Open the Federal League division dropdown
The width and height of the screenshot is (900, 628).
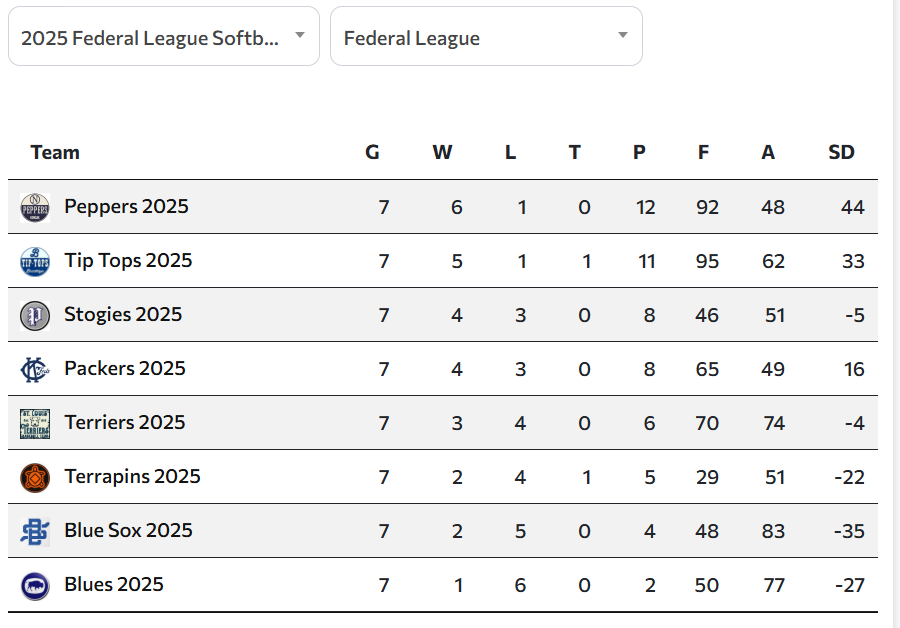point(486,38)
